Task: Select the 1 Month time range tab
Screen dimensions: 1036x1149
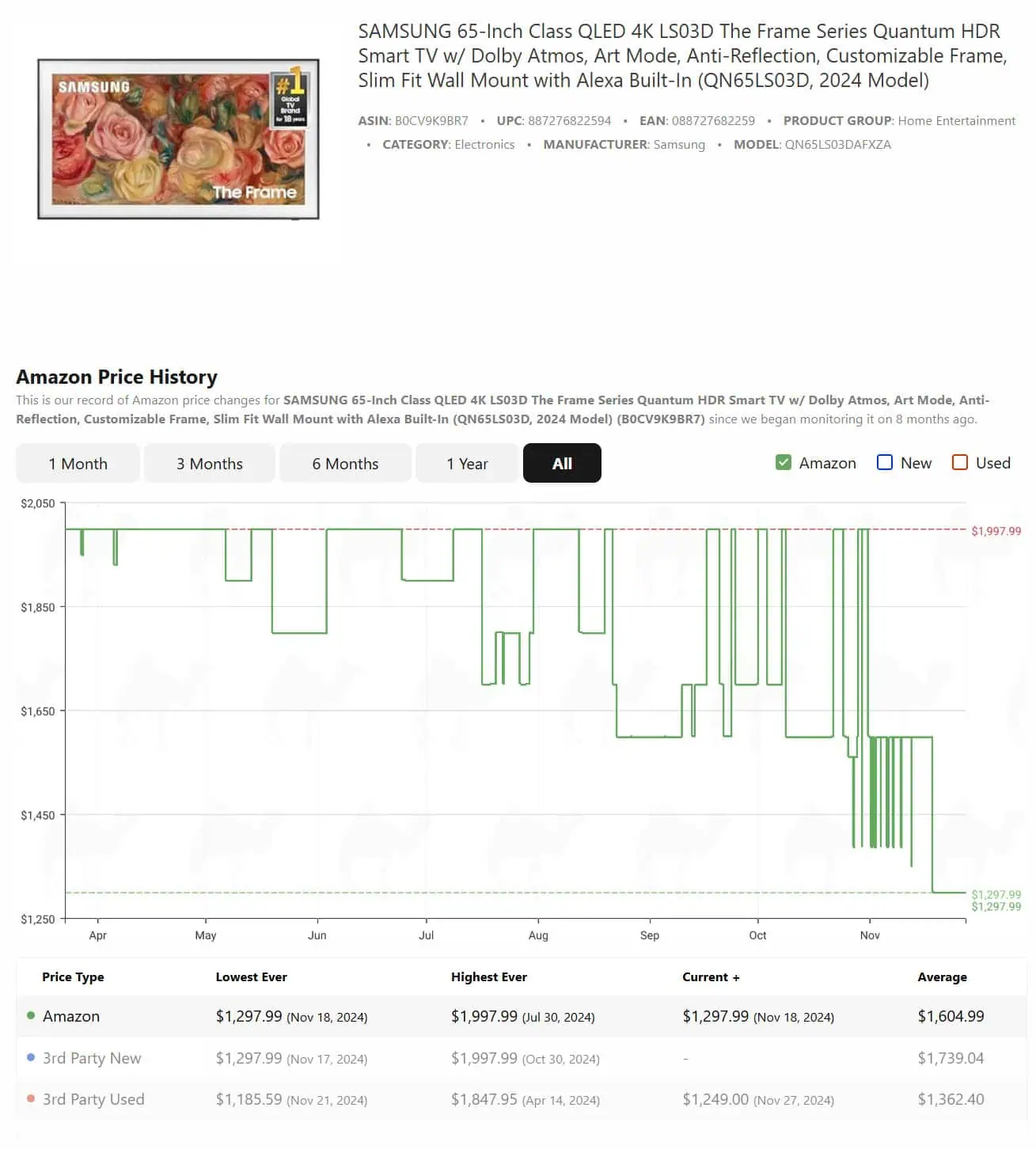Action: (x=78, y=464)
